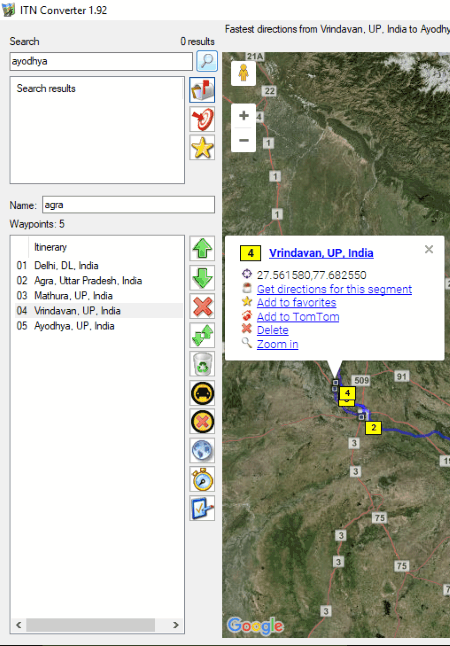450x646 pixels.
Task: Select waypoint 02 Agra, Uttar Pradesh
Action: [x=98, y=281]
